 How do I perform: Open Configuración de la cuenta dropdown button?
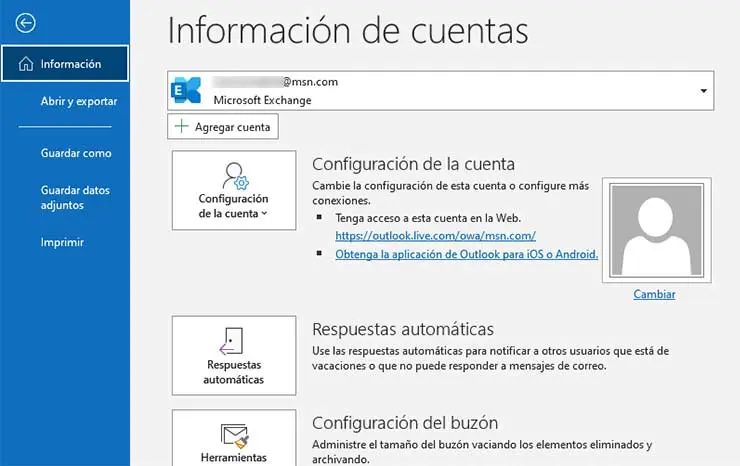coord(234,190)
